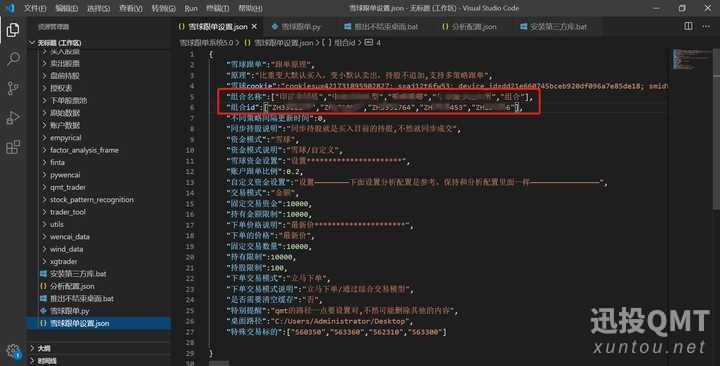The width and height of the screenshot is (720, 366).
Task: Expand the trader_tool folder
Action: pyautogui.click(x=68, y=212)
